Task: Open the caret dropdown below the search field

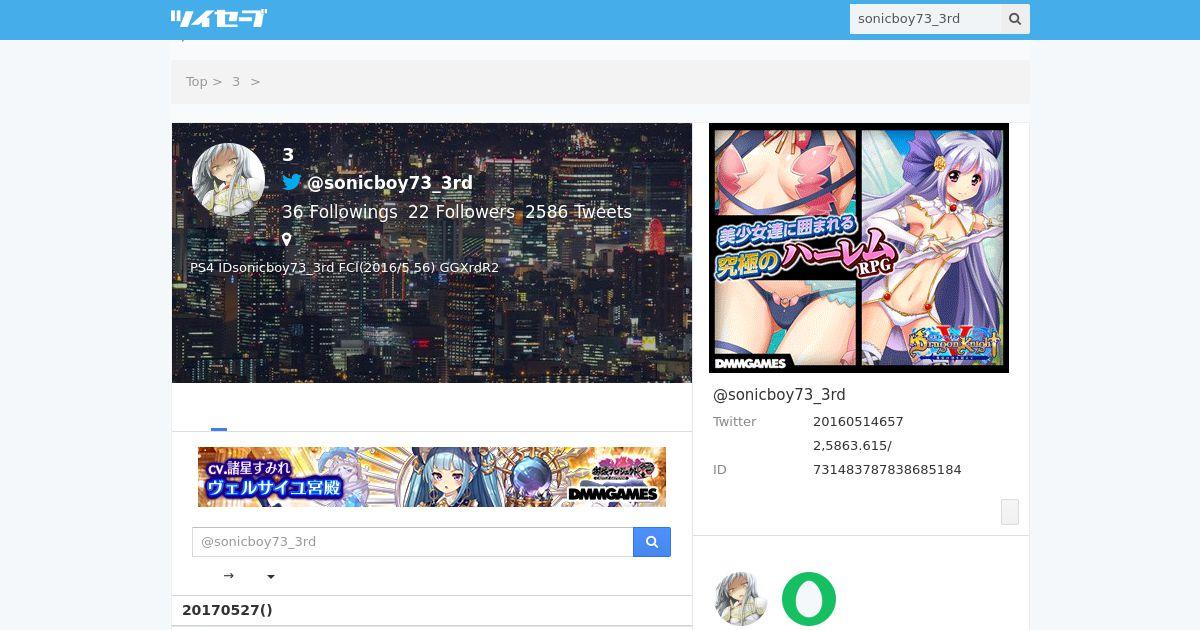Action: point(271,577)
